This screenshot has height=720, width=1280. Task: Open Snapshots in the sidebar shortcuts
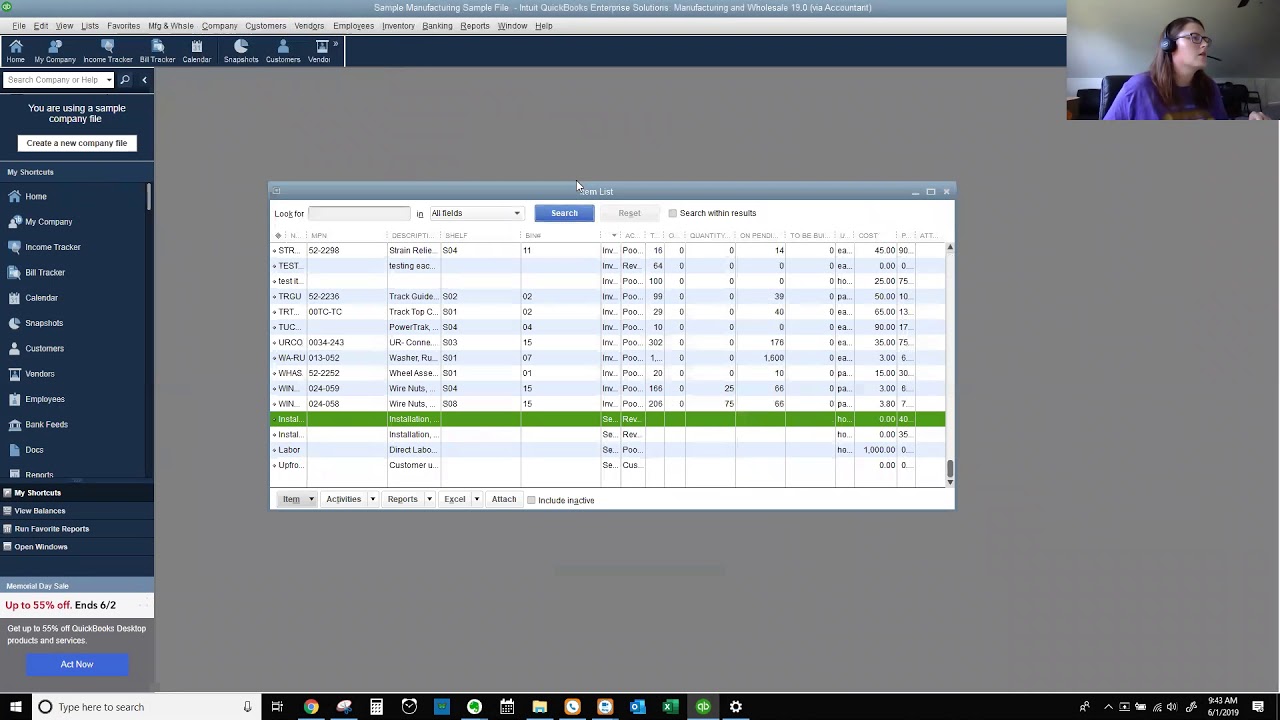point(44,323)
